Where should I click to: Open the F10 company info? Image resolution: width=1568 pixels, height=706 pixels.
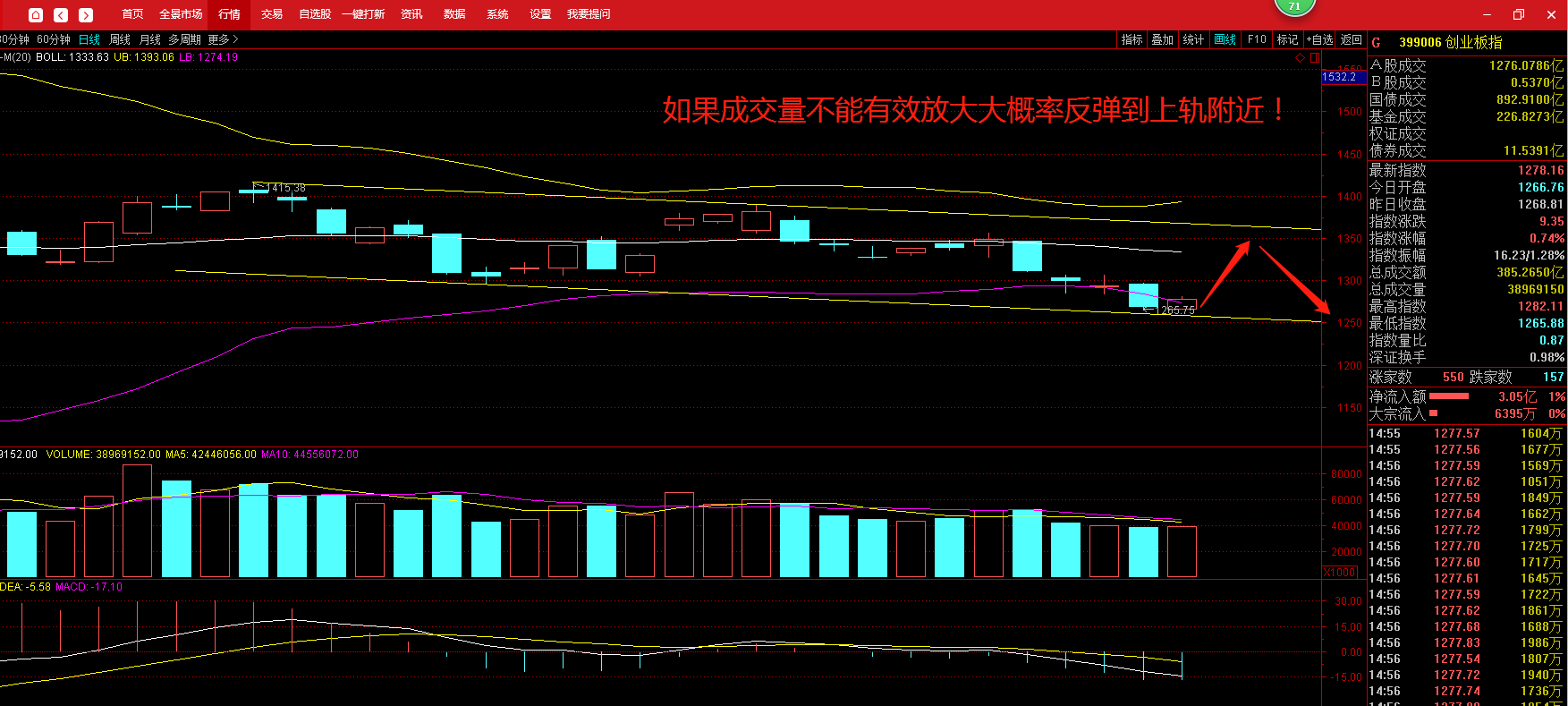(1257, 39)
